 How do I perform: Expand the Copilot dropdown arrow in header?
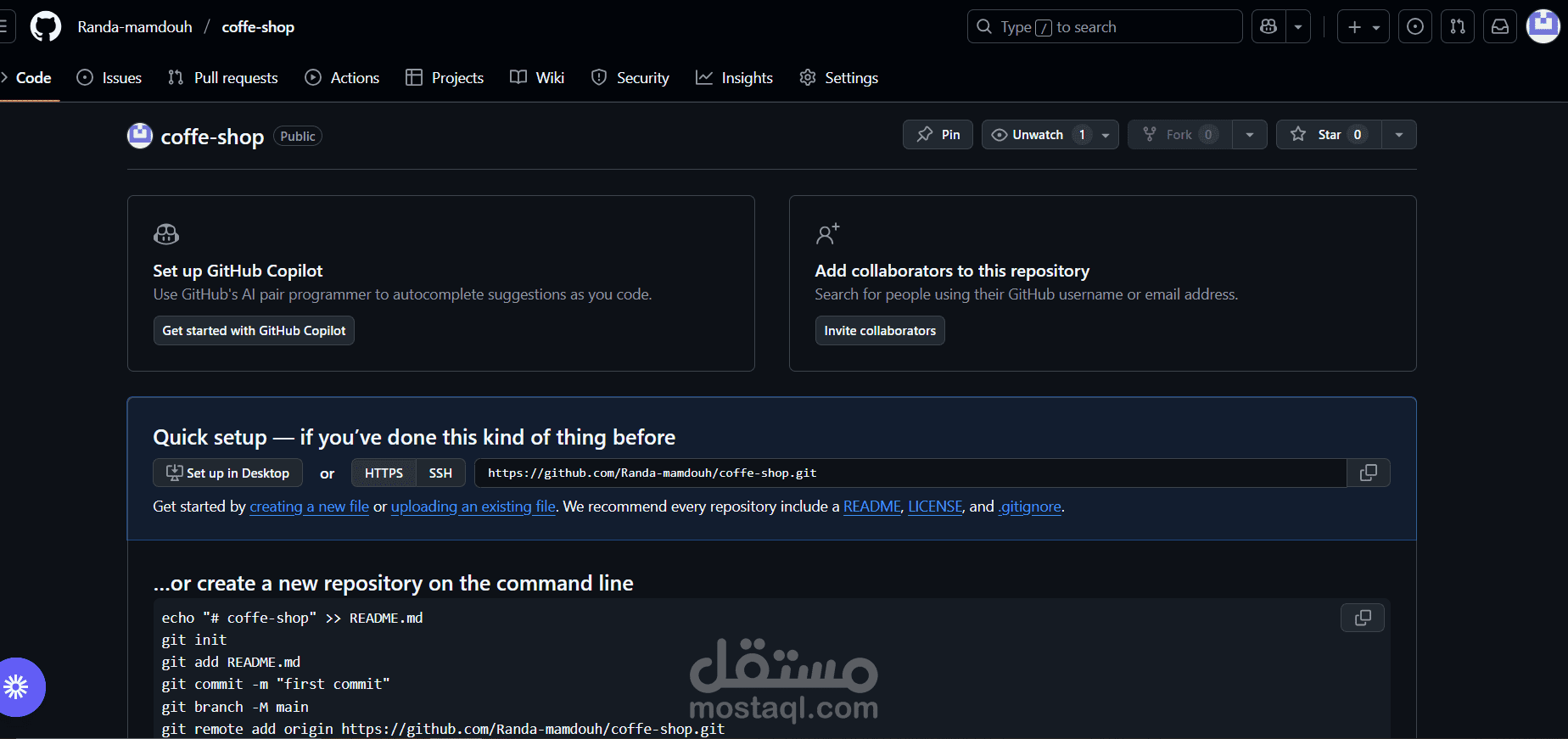tap(1298, 27)
